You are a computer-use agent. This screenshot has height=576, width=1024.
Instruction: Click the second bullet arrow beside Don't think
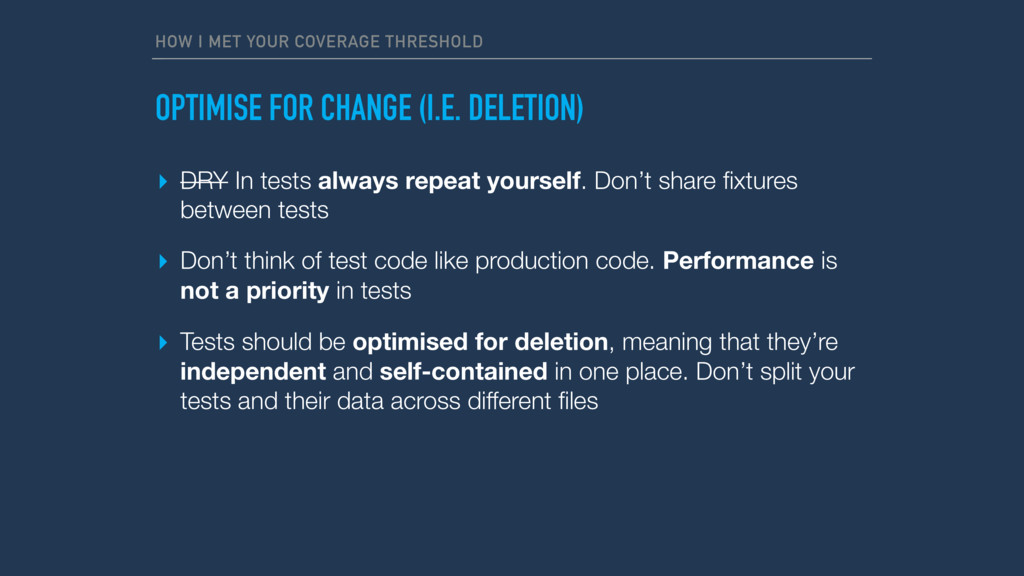click(x=163, y=261)
